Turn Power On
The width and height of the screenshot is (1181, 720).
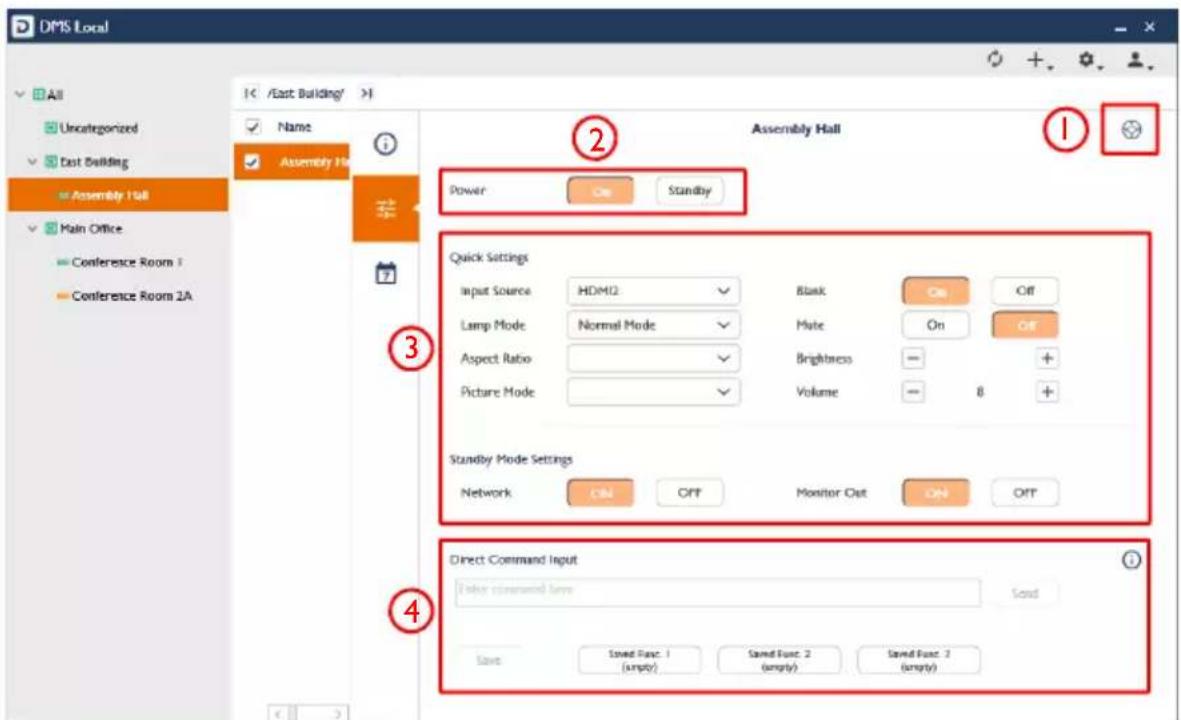coord(600,191)
